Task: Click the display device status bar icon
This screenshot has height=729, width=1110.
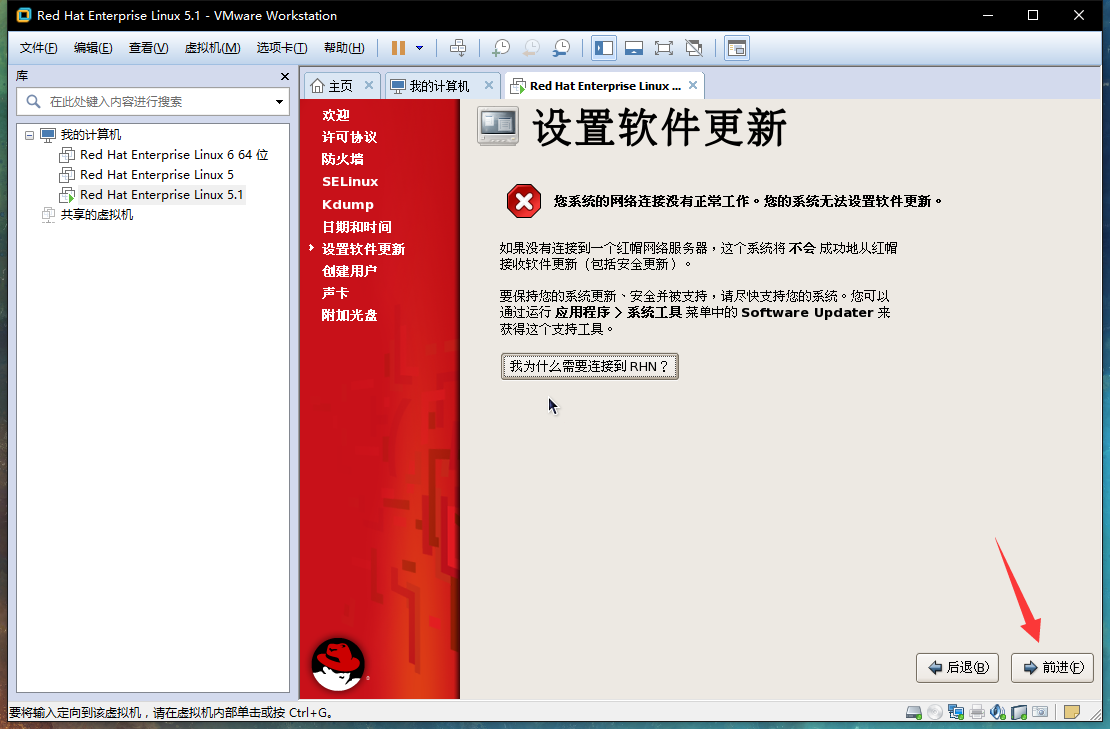Action: [x=1040, y=712]
